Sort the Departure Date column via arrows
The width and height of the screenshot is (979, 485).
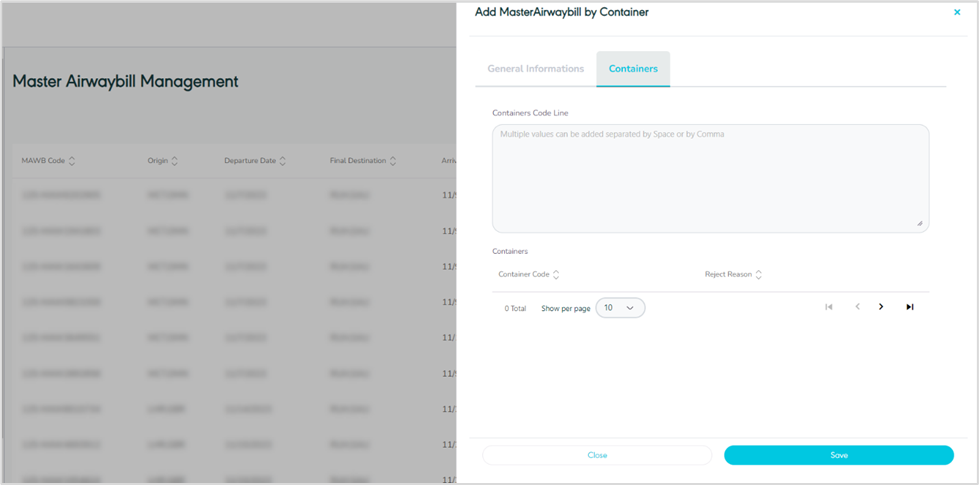pyautogui.click(x=283, y=161)
